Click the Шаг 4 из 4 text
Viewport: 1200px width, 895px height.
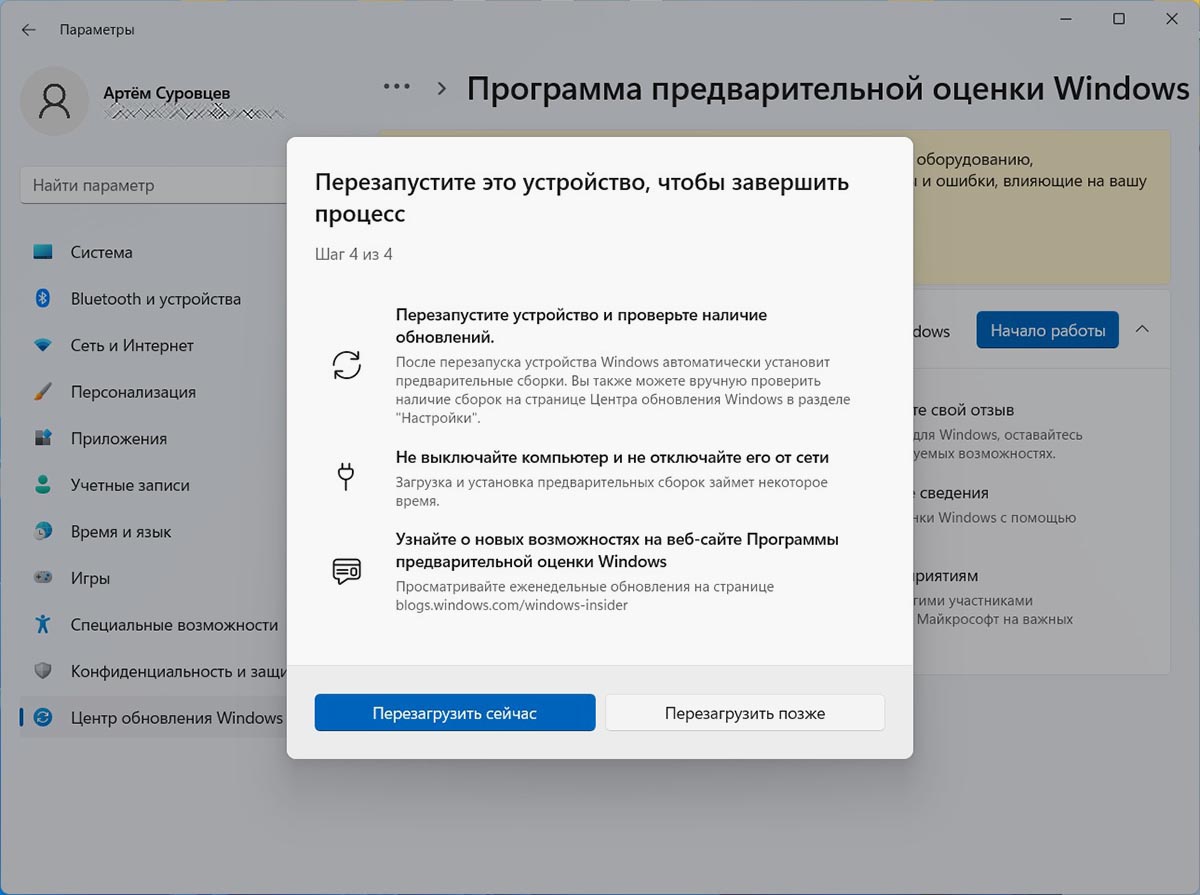click(354, 254)
